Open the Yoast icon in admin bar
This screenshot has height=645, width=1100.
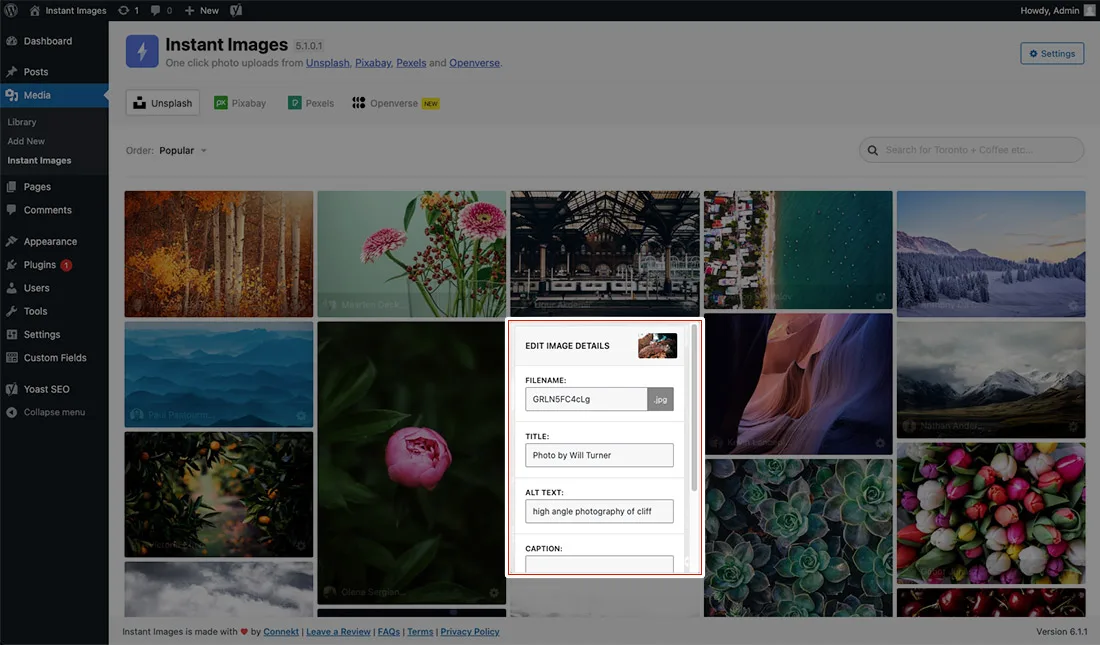236,11
